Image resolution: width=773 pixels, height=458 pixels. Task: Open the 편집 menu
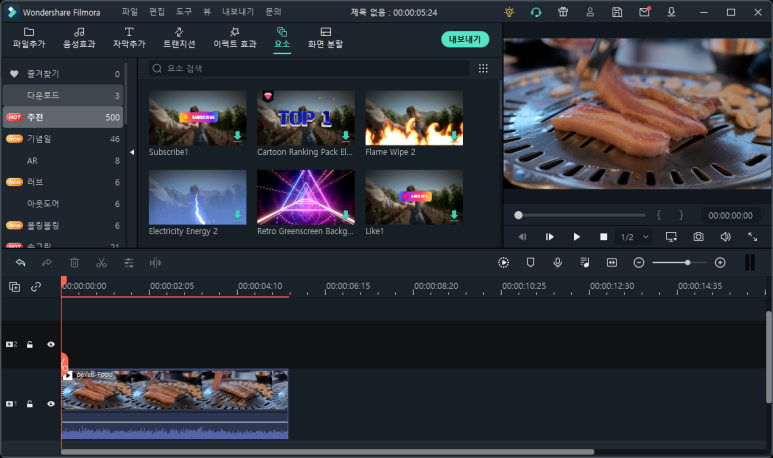point(157,12)
